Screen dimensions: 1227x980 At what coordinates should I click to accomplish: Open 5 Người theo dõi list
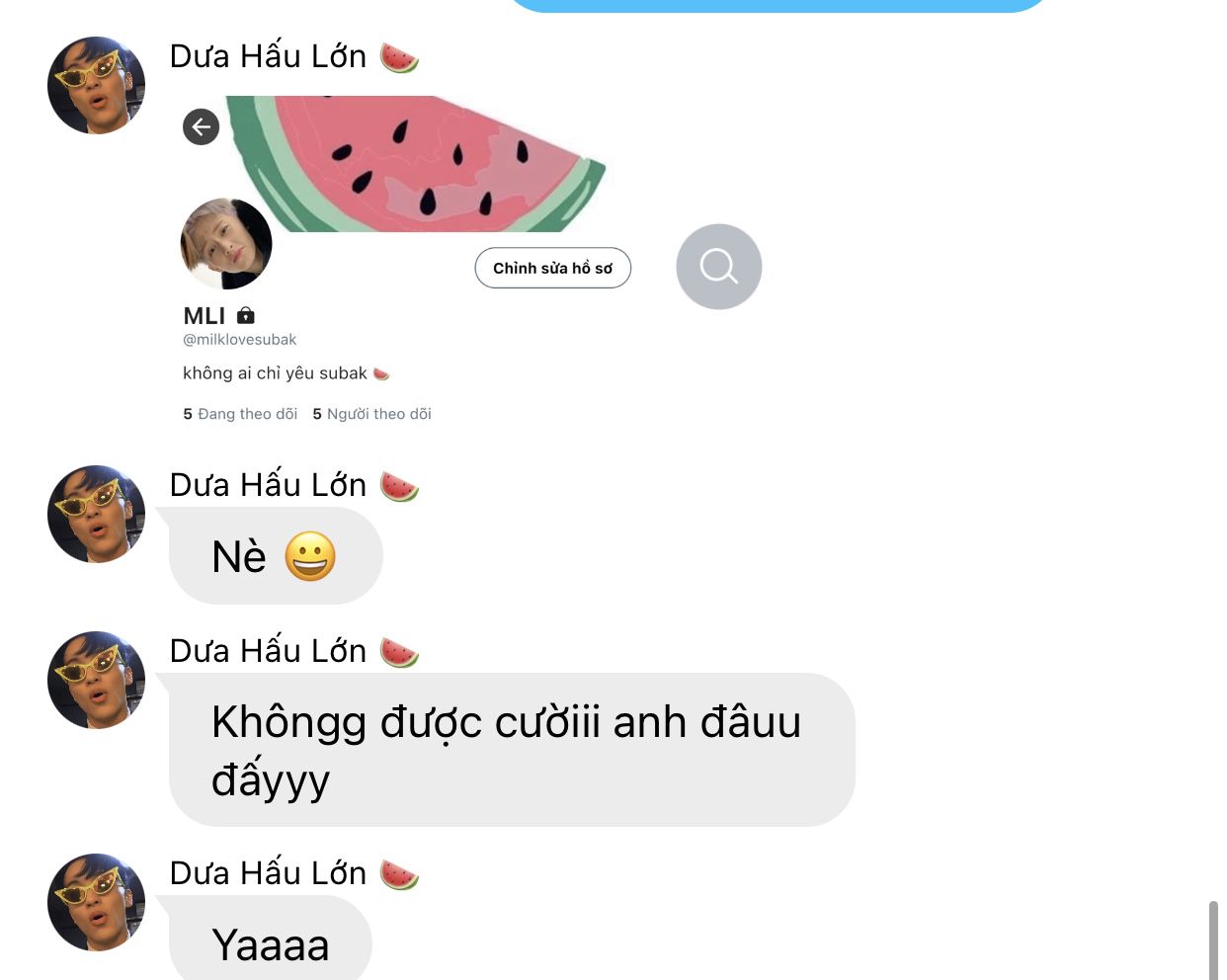tap(372, 414)
